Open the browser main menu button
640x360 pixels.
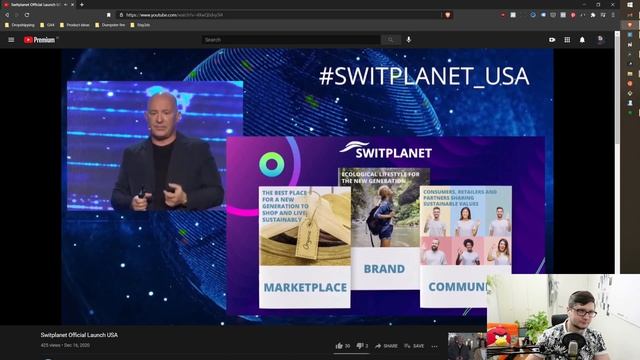tap(613, 15)
